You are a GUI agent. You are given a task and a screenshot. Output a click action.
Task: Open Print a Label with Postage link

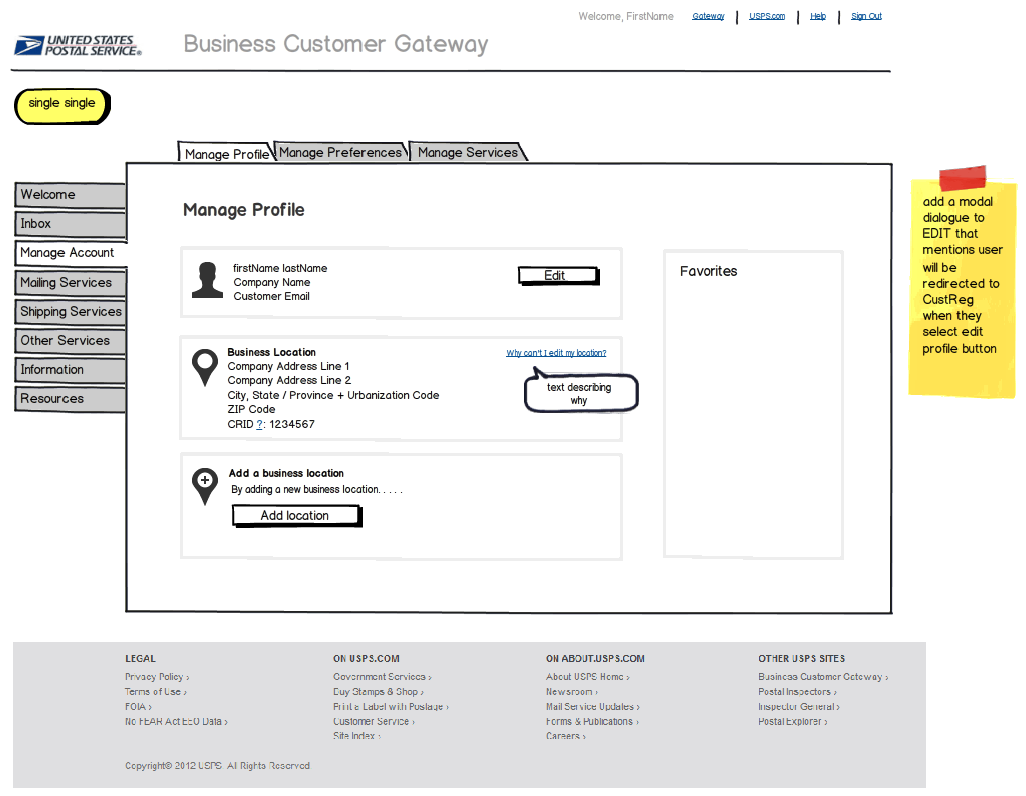391,707
